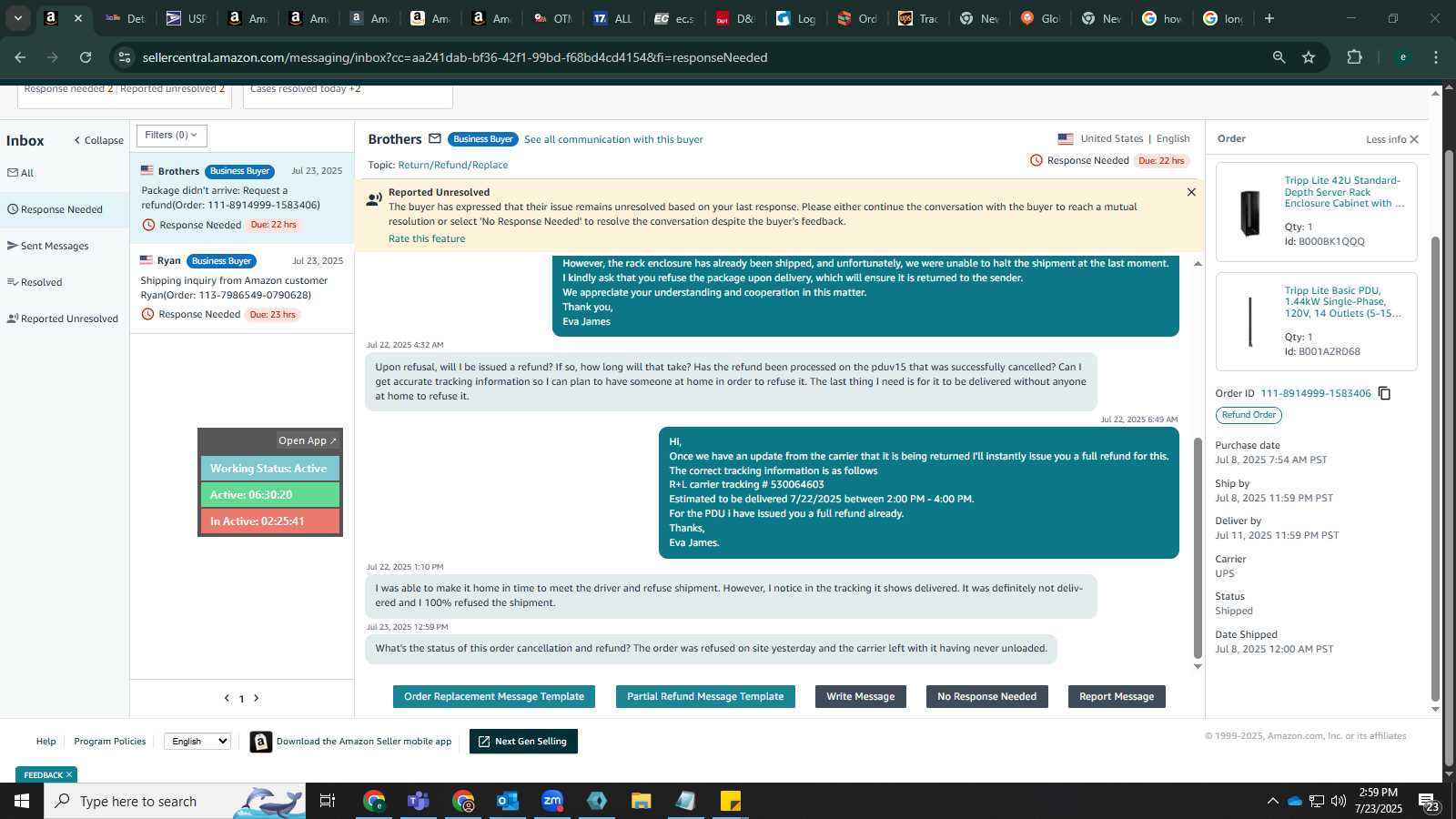Open the notification center icon
1456x819 pixels.
pos(1428,802)
